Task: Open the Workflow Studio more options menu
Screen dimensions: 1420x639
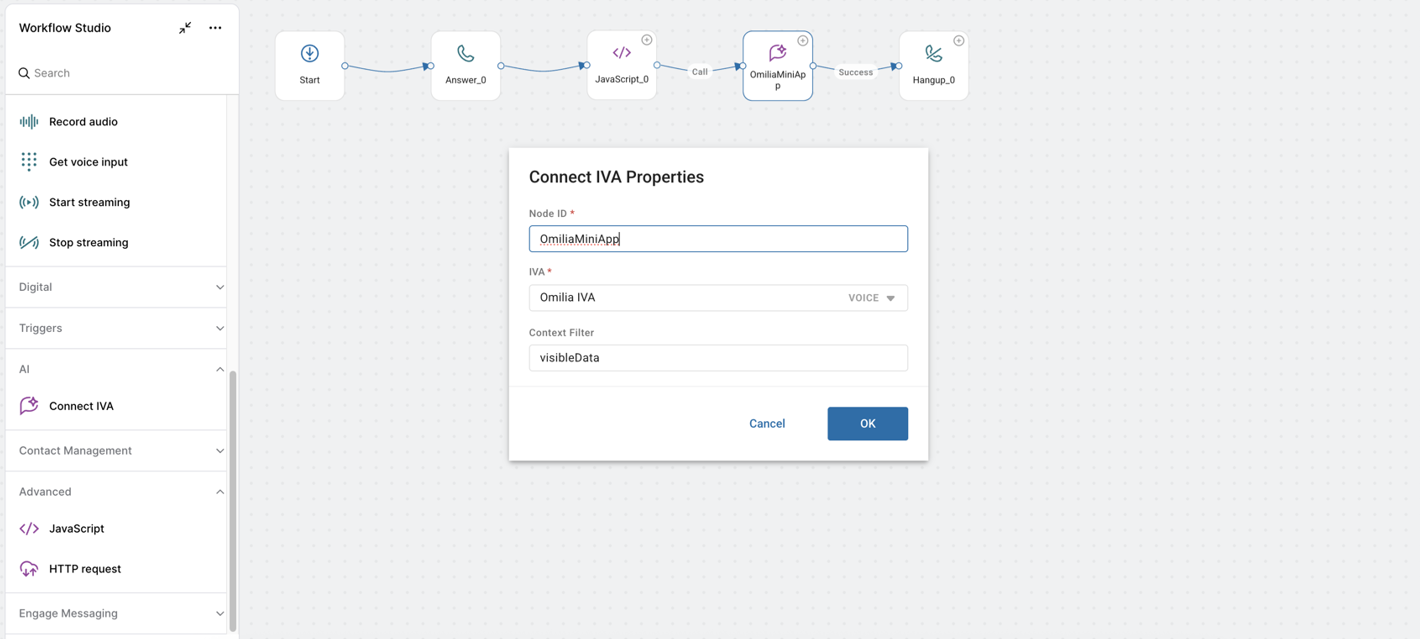Action: pos(215,28)
